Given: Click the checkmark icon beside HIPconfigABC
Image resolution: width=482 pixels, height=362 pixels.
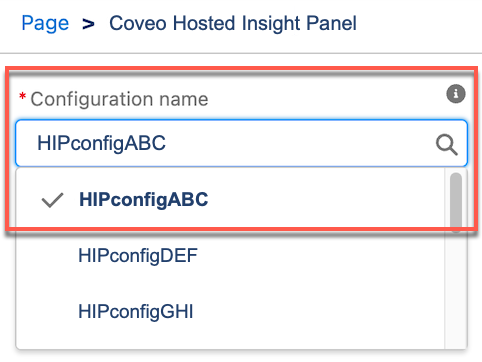Looking at the screenshot, I should click(x=52, y=200).
